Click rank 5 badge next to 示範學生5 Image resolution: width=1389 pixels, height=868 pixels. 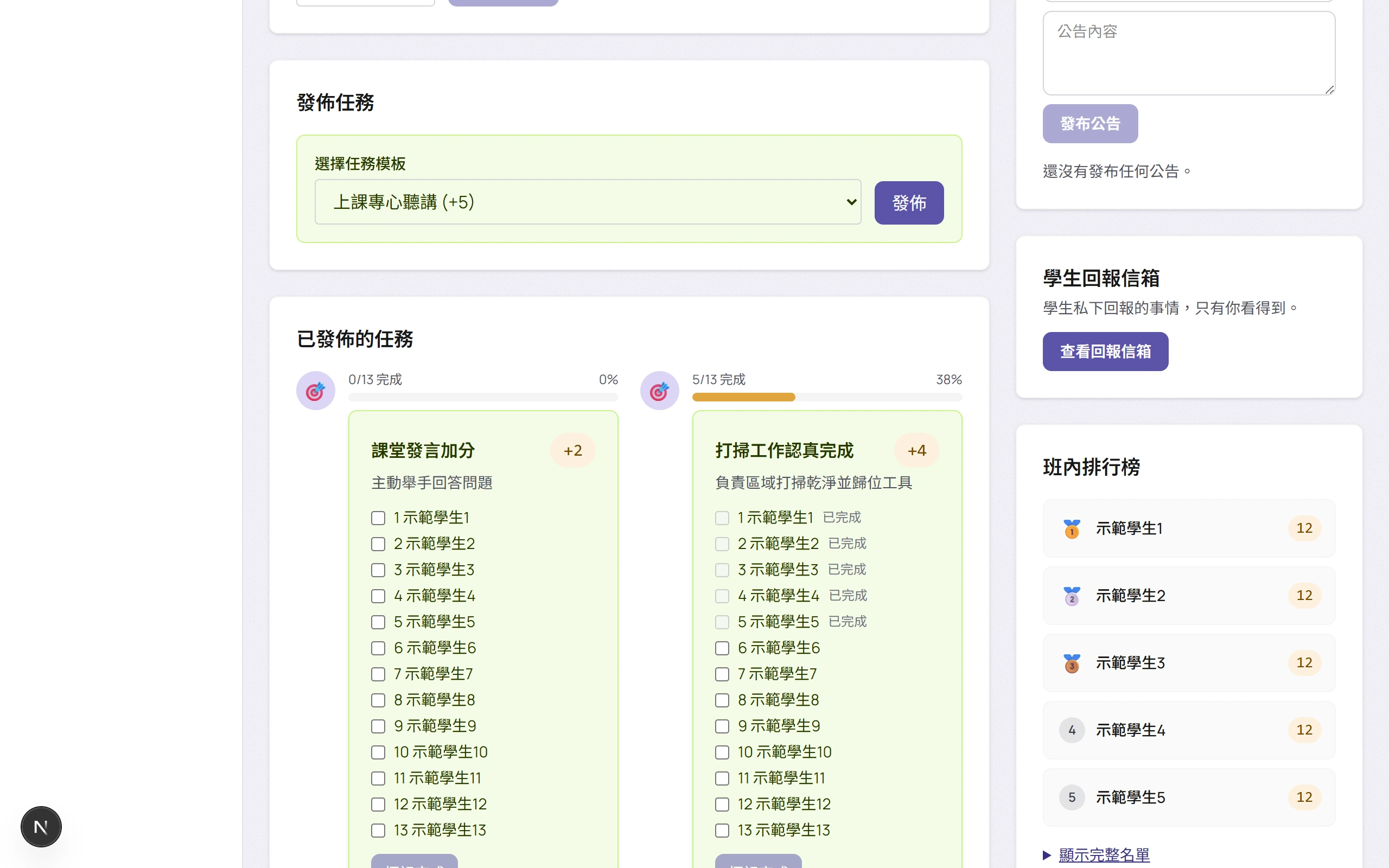pyautogui.click(x=1072, y=797)
